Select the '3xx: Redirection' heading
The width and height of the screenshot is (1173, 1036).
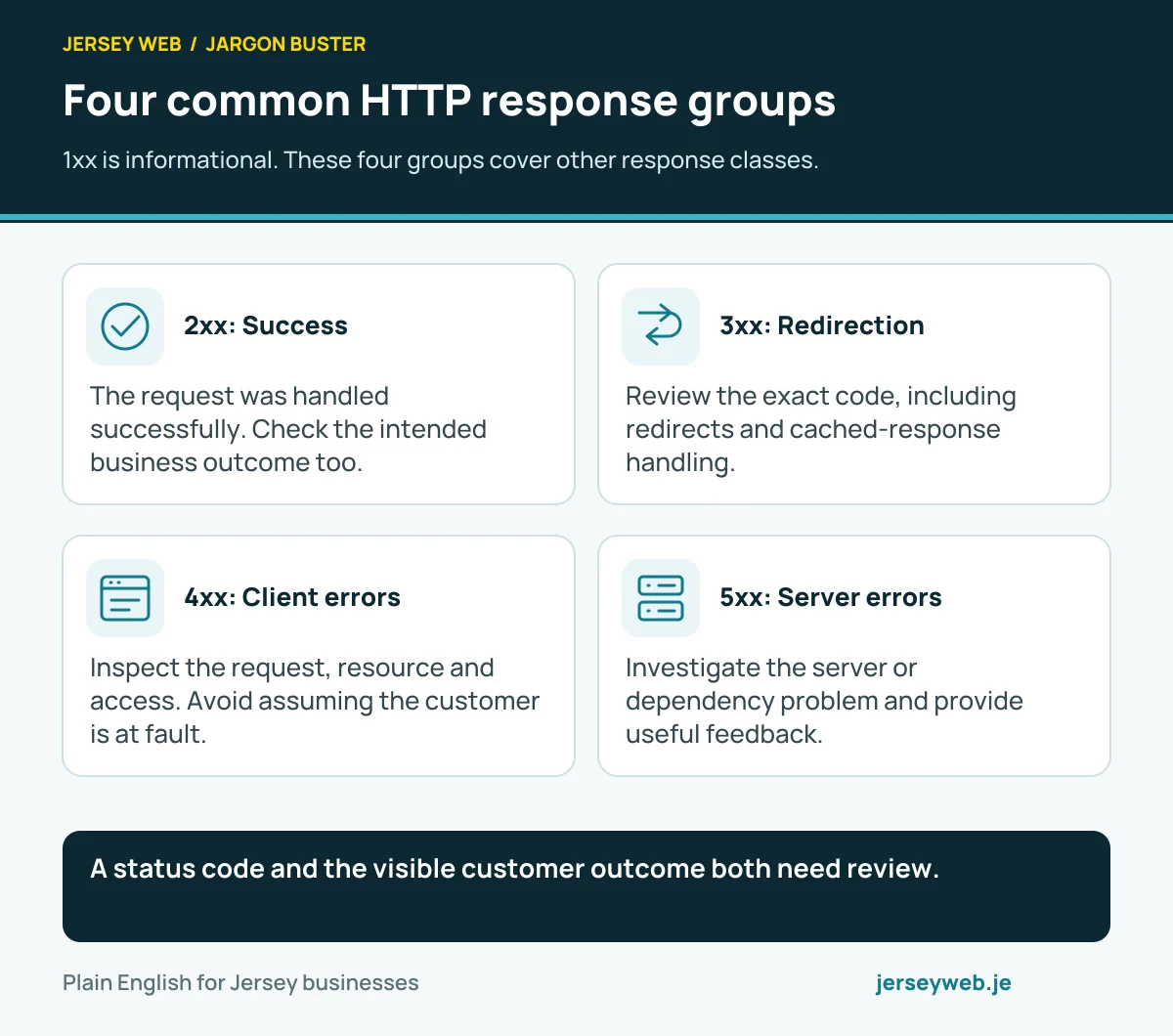pyautogui.click(x=822, y=325)
